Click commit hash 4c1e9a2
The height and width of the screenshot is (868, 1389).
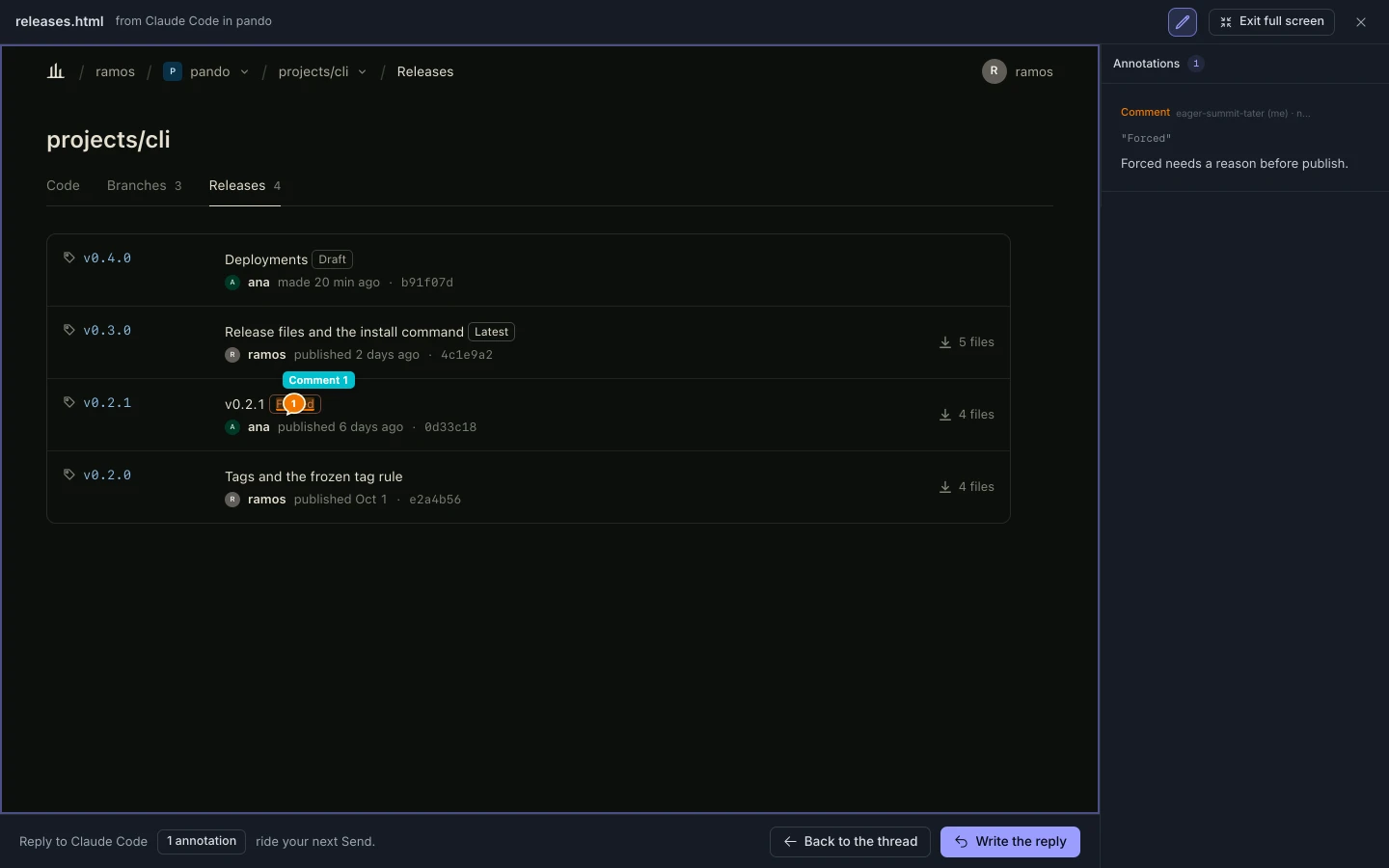tap(467, 355)
